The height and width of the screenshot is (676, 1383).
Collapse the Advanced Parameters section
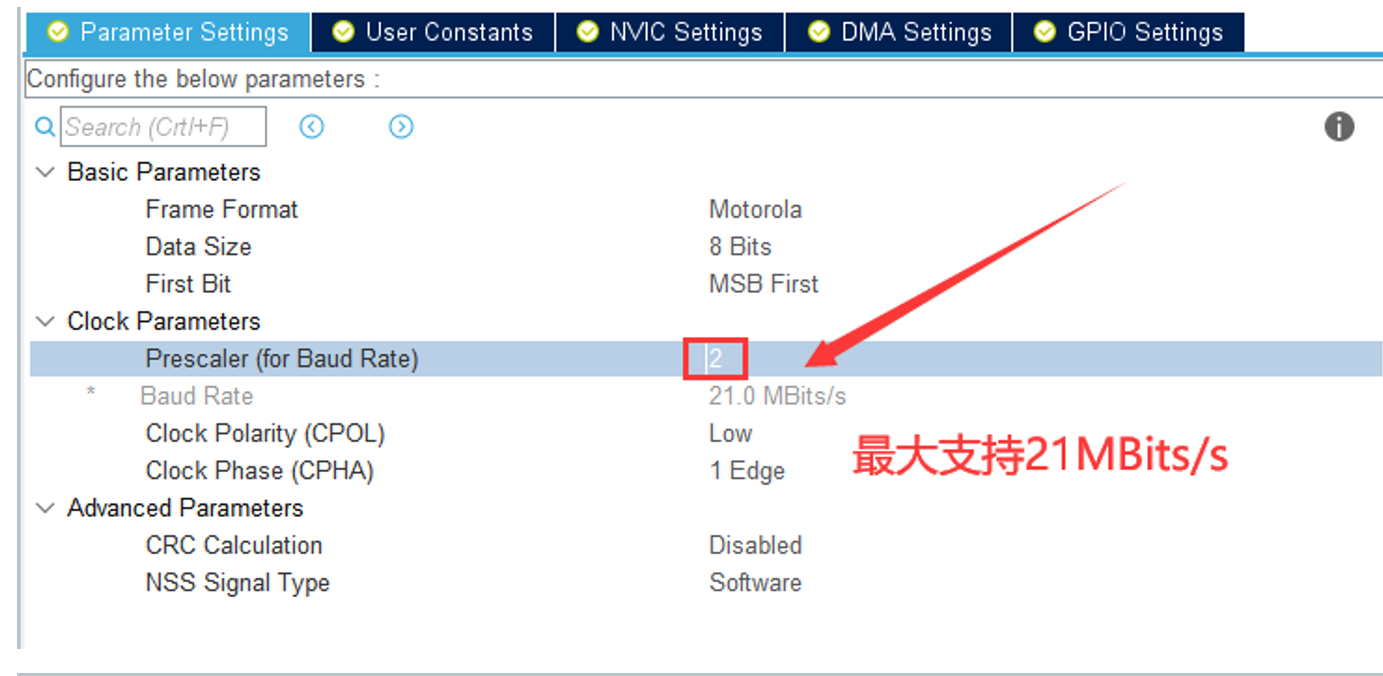coord(44,507)
